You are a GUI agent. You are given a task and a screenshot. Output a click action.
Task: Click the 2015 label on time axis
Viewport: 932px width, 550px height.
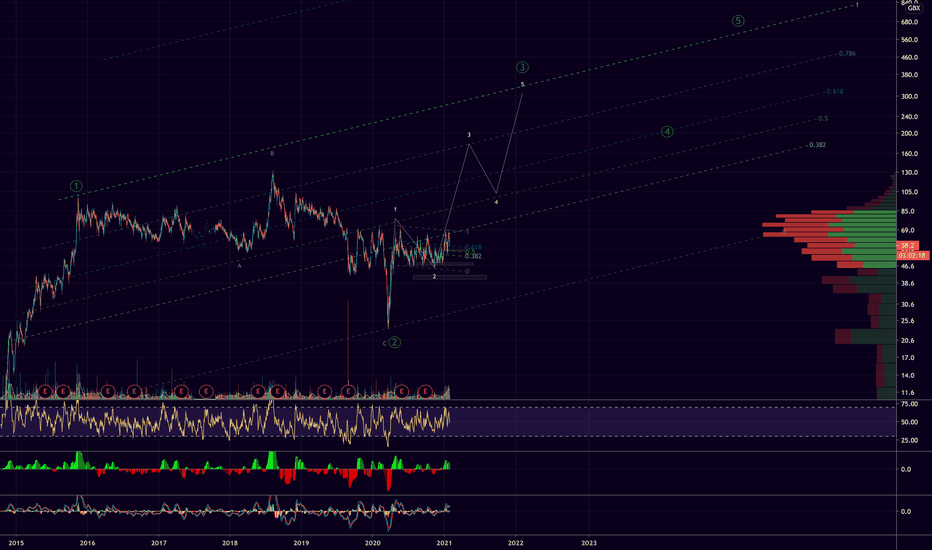[16, 543]
